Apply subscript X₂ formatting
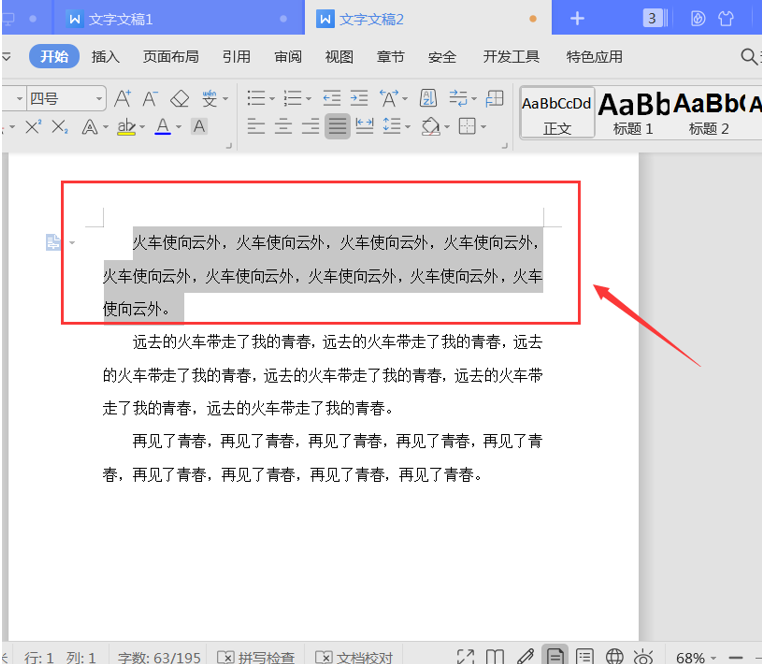The width and height of the screenshot is (762, 664). (x=60, y=127)
